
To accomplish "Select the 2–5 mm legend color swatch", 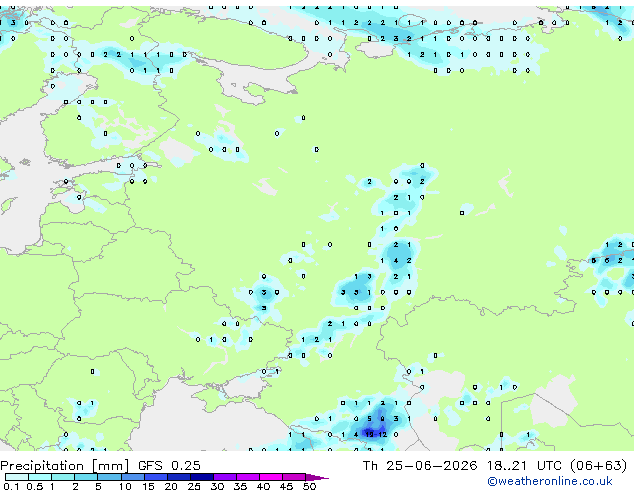I will click(x=86, y=477).
